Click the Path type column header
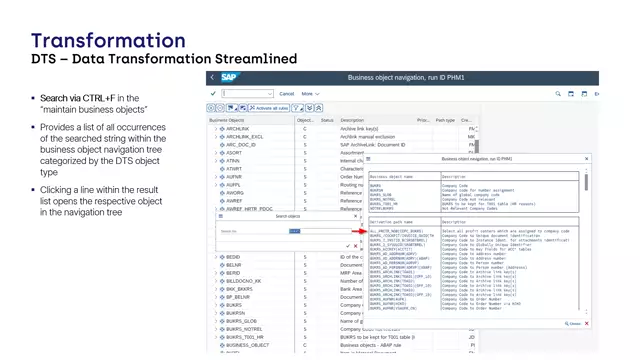Screen dimensions: 640x360 coord(445,120)
